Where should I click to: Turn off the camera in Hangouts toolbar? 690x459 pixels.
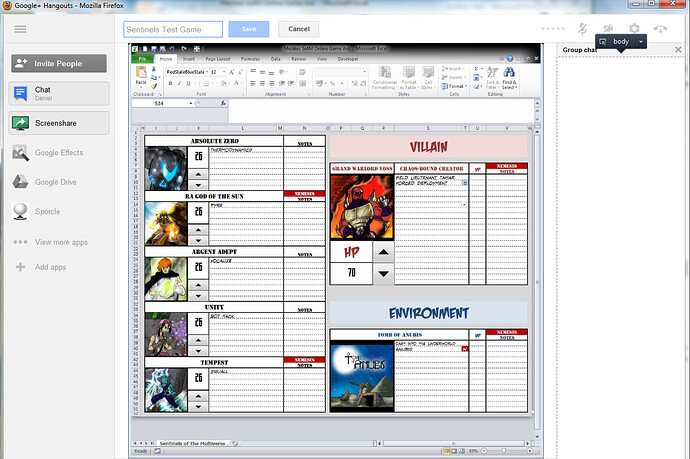(x=608, y=29)
